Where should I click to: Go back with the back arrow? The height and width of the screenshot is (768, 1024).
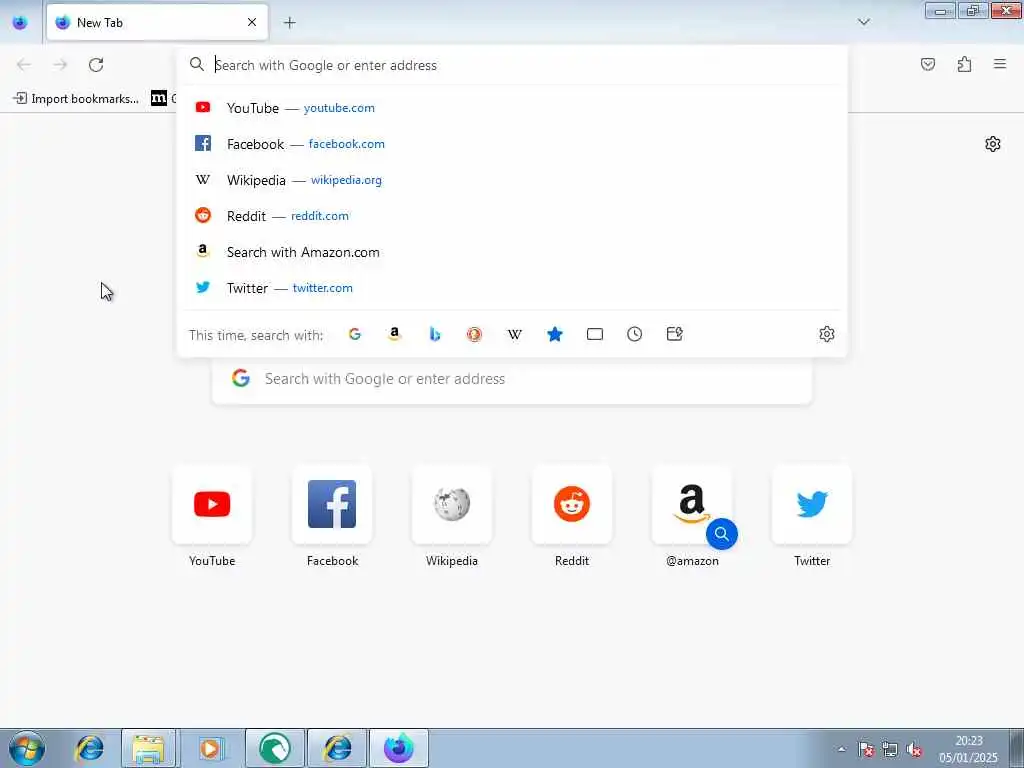click(x=24, y=64)
